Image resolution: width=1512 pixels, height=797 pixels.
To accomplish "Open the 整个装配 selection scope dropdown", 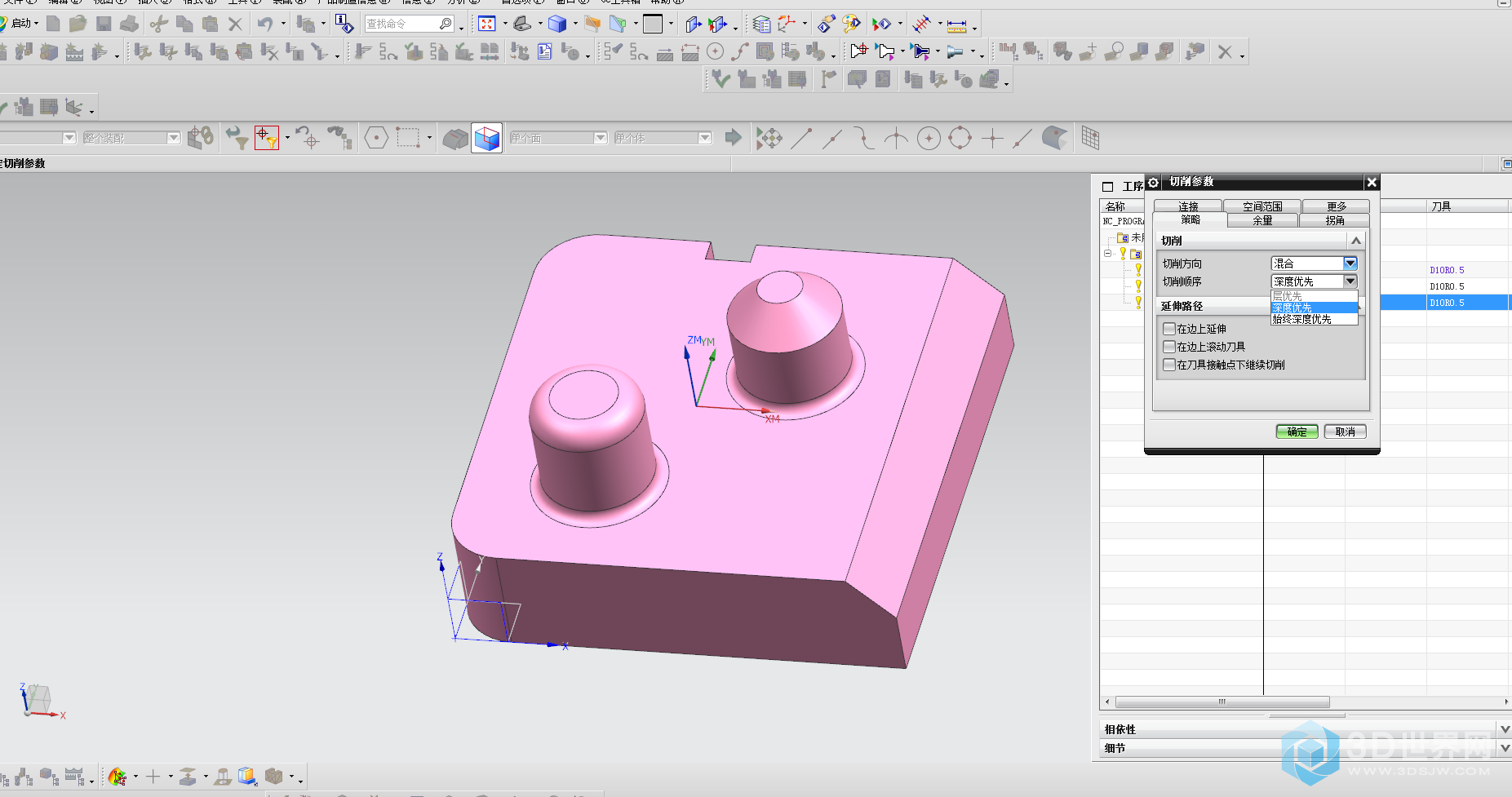I will [131, 138].
